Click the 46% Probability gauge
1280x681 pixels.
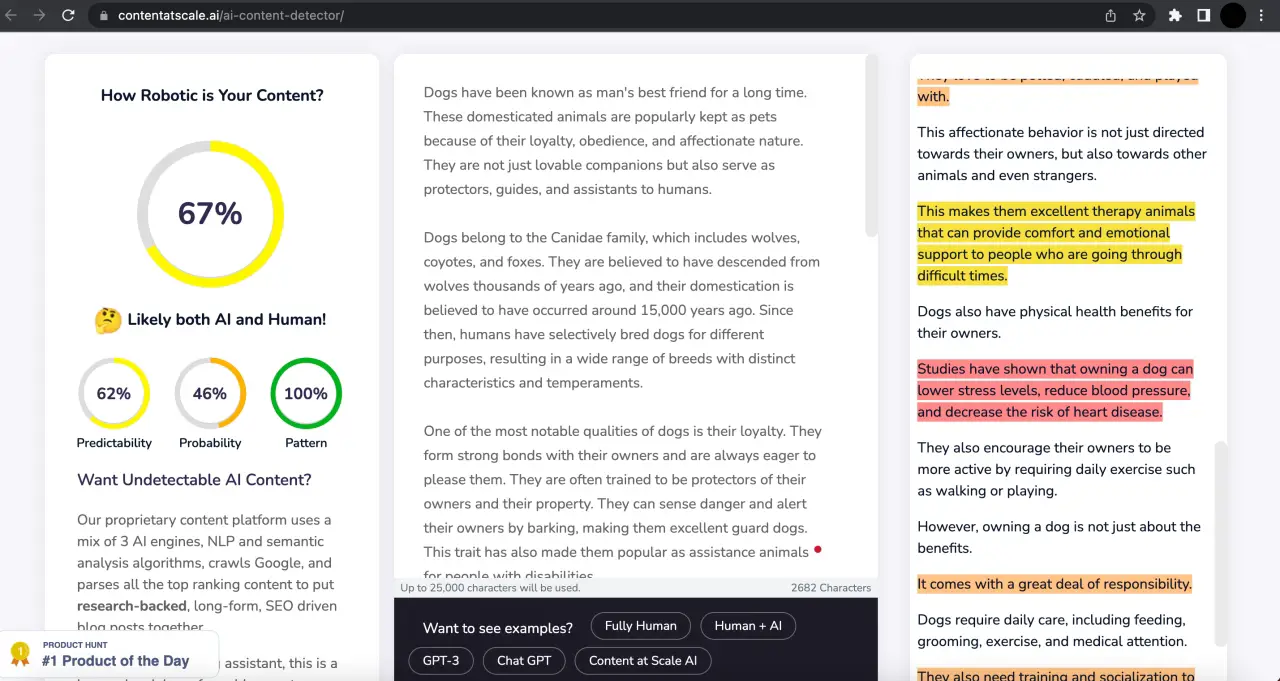tap(210, 394)
